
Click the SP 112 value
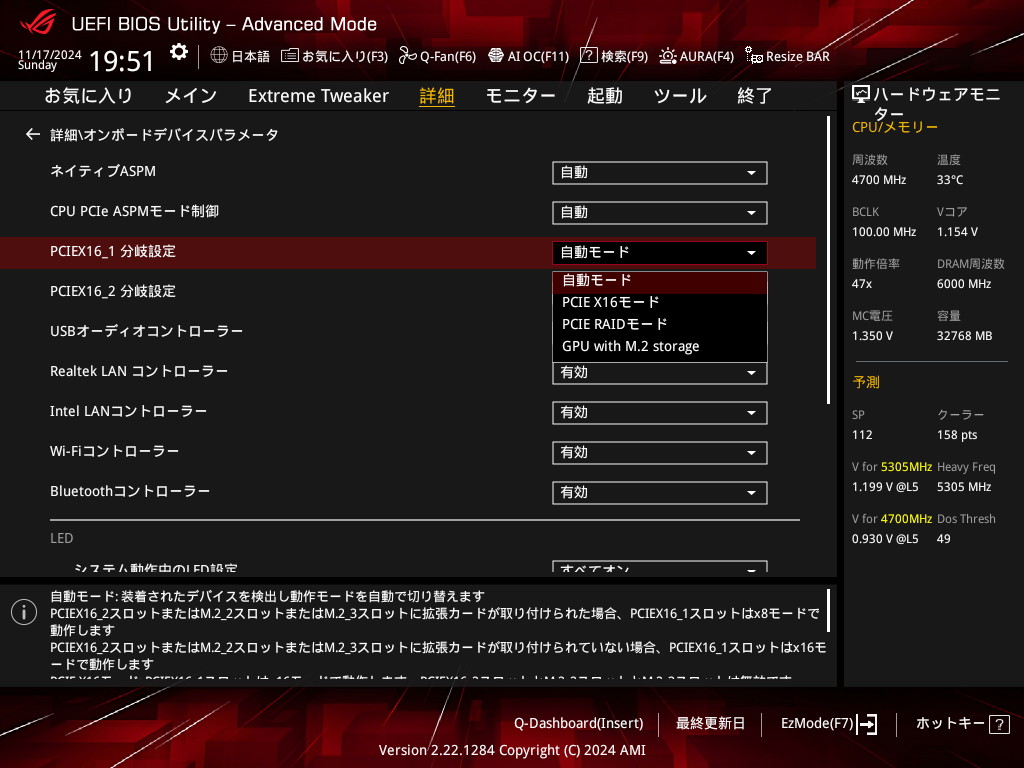point(862,435)
